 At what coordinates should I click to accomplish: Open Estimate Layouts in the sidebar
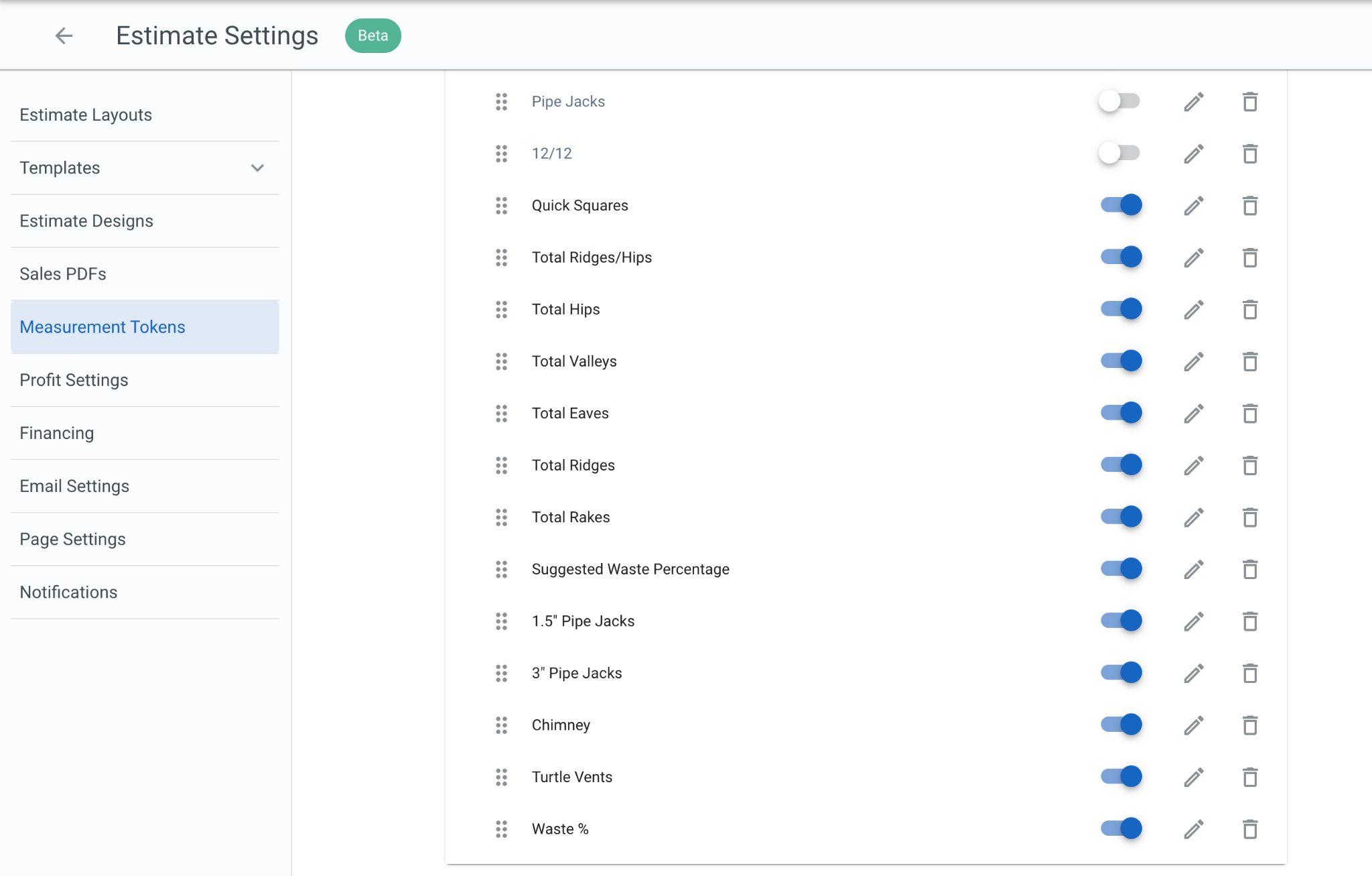(86, 115)
